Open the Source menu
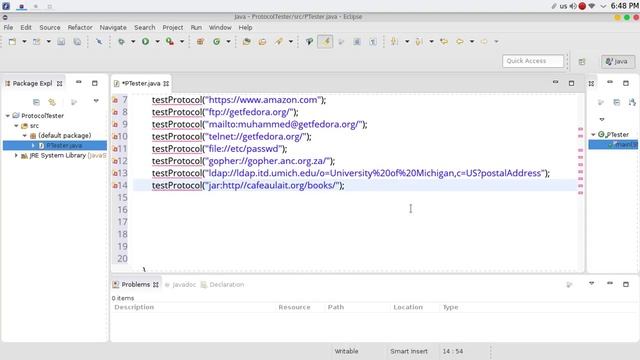The width and height of the screenshot is (640, 360). click(x=50, y=27)
